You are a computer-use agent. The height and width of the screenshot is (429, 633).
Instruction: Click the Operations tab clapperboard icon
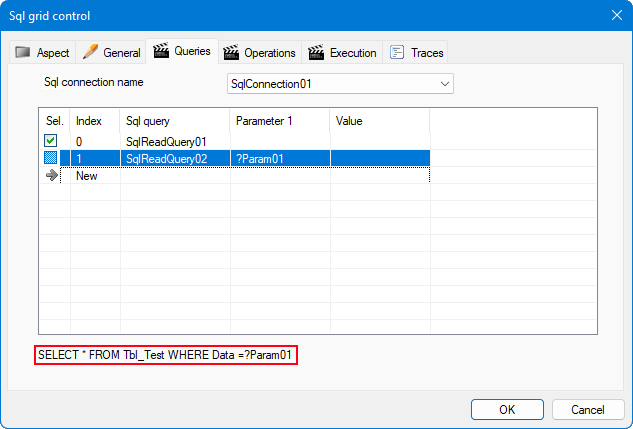click(x=231, y=53)
